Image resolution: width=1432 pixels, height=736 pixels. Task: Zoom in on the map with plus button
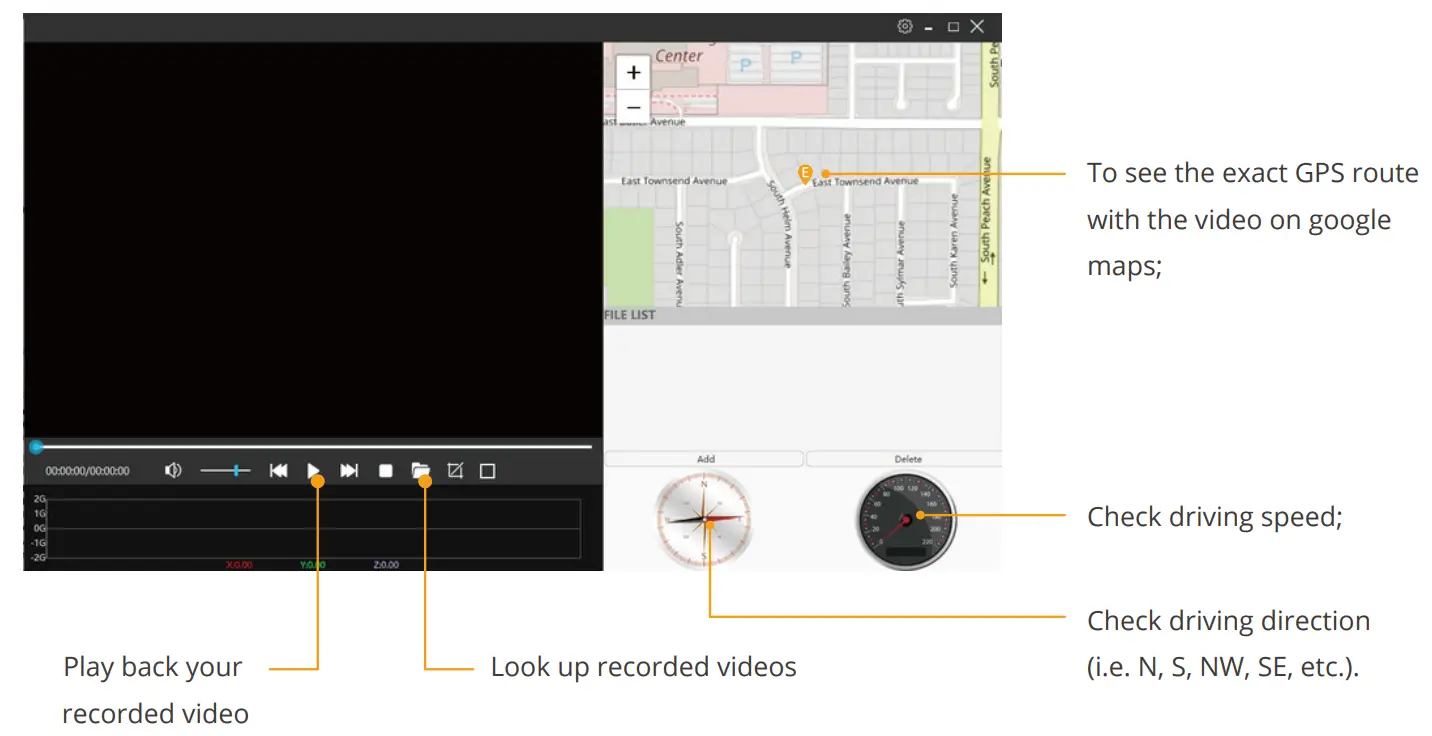click(x=633, y=72)
